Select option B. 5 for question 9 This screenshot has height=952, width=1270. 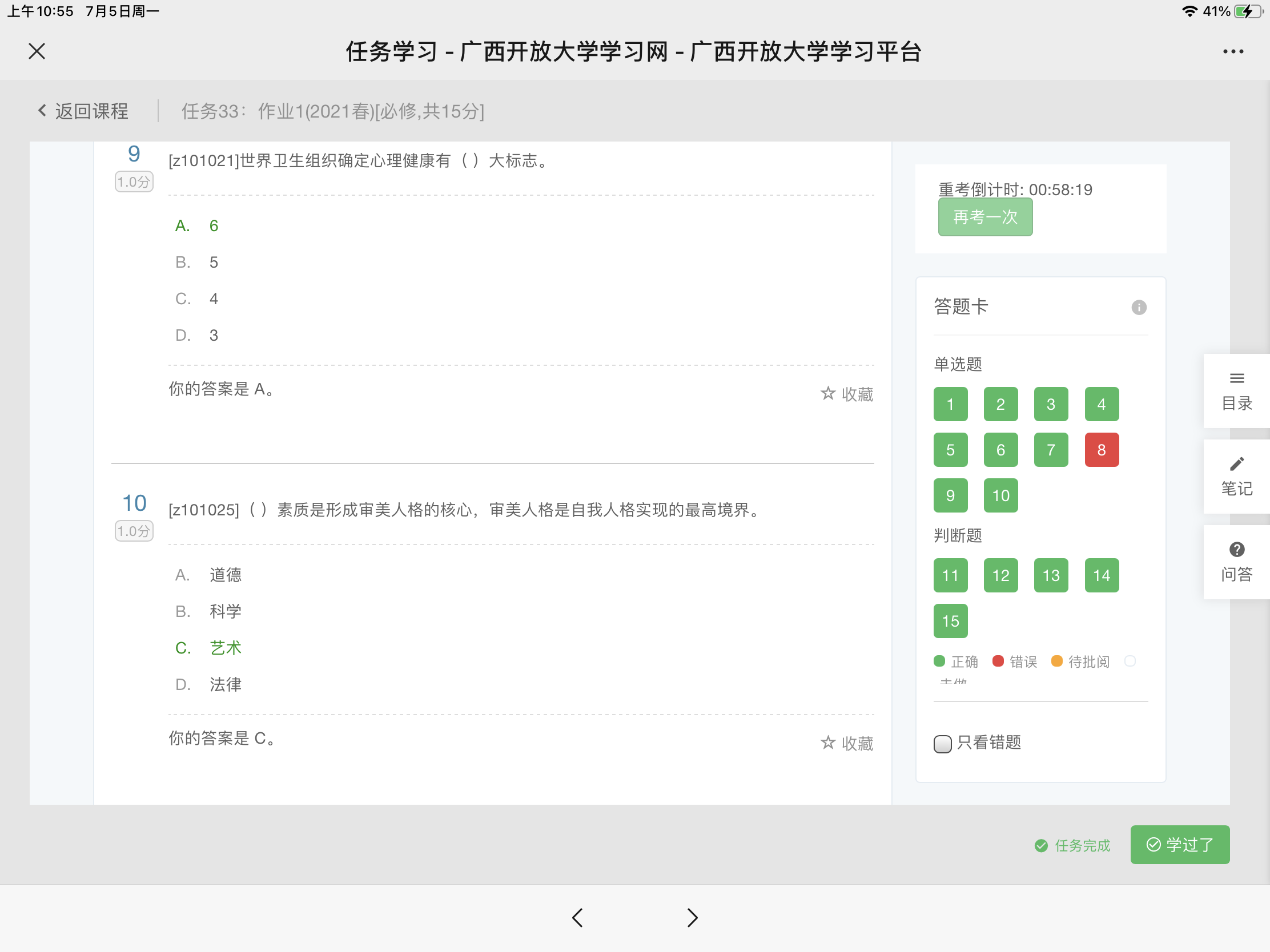point(197,262)
